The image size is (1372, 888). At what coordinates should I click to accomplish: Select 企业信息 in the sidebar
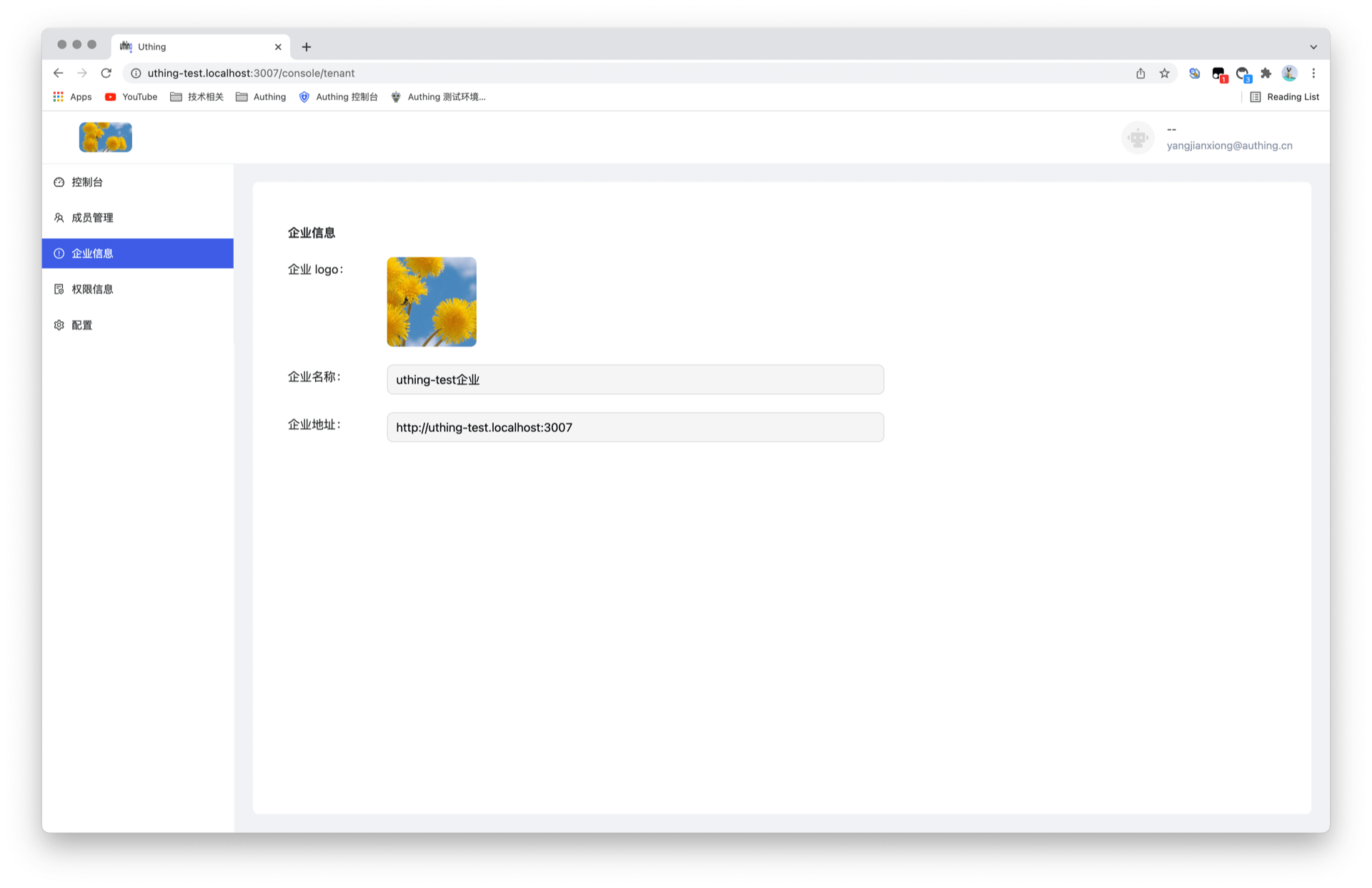(x=91, y=253)
